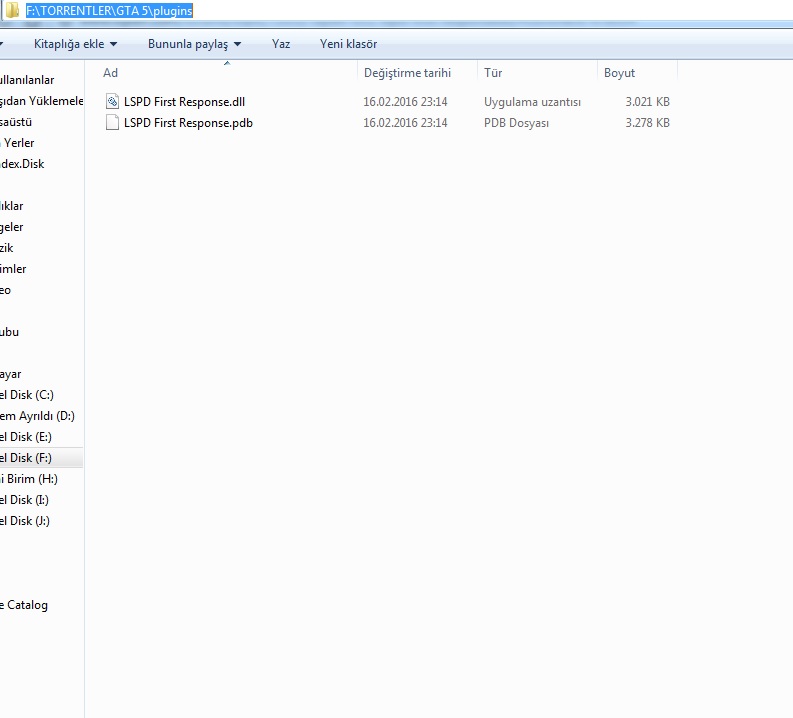793x718 pixels.
Task: Open Masaüstü in the sidebar
Action: 16,122
